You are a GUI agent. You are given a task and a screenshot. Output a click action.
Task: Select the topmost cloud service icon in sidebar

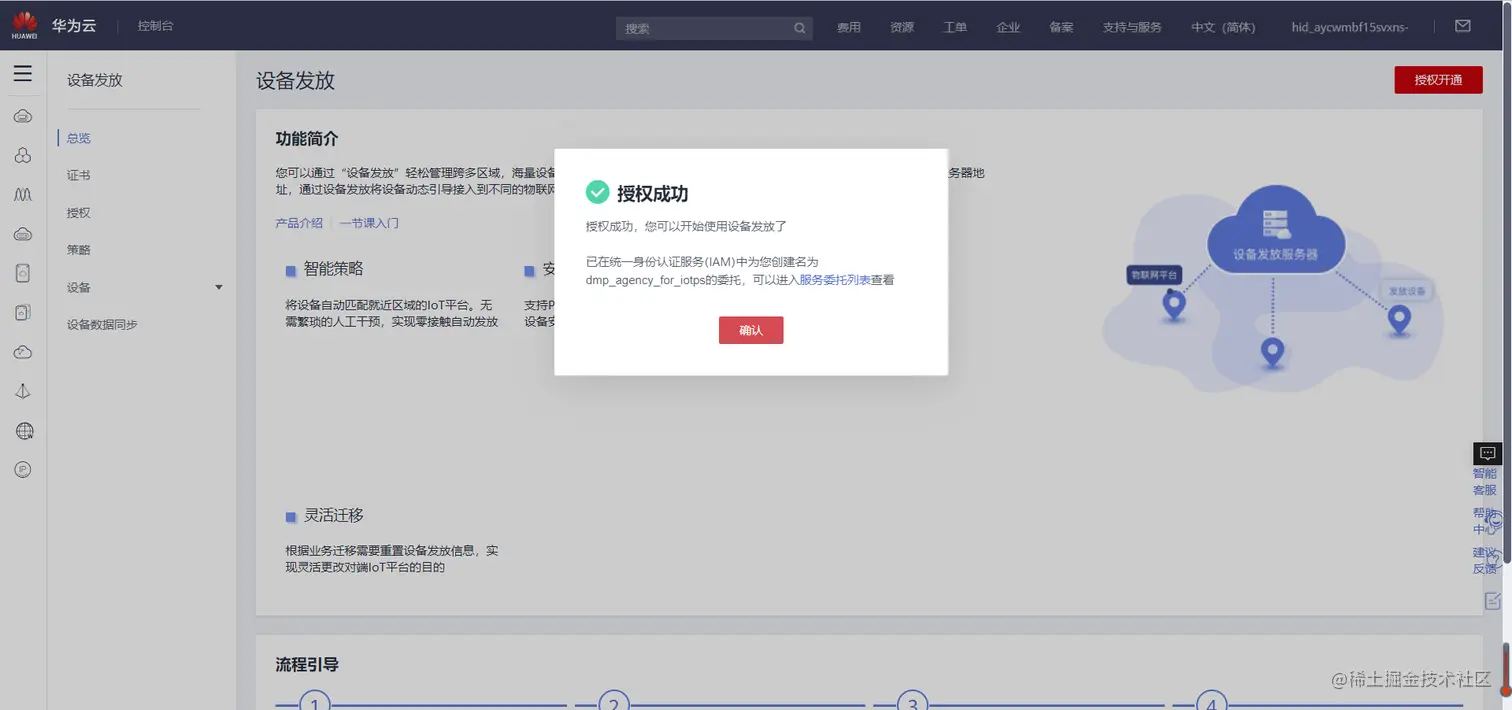pos(23,115)
